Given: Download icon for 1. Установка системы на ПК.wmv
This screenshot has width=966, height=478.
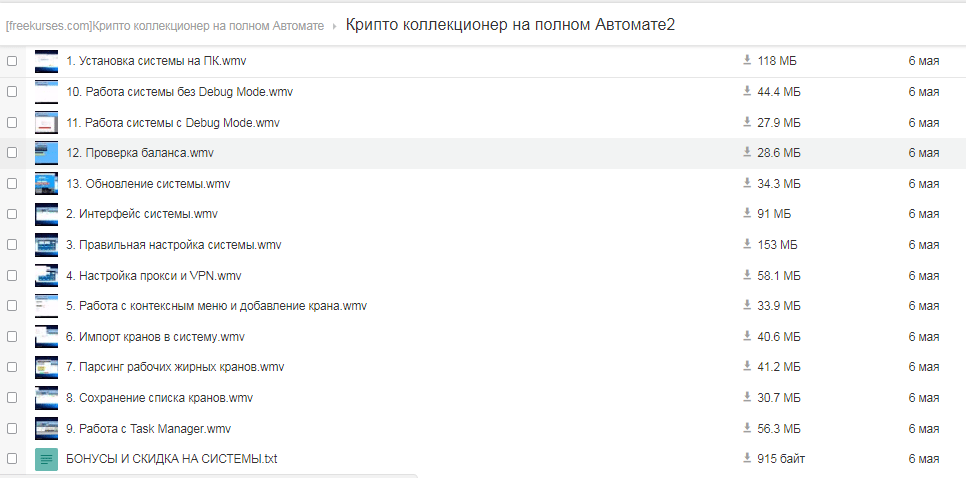Looking at the screenshot, I should 746,61.
